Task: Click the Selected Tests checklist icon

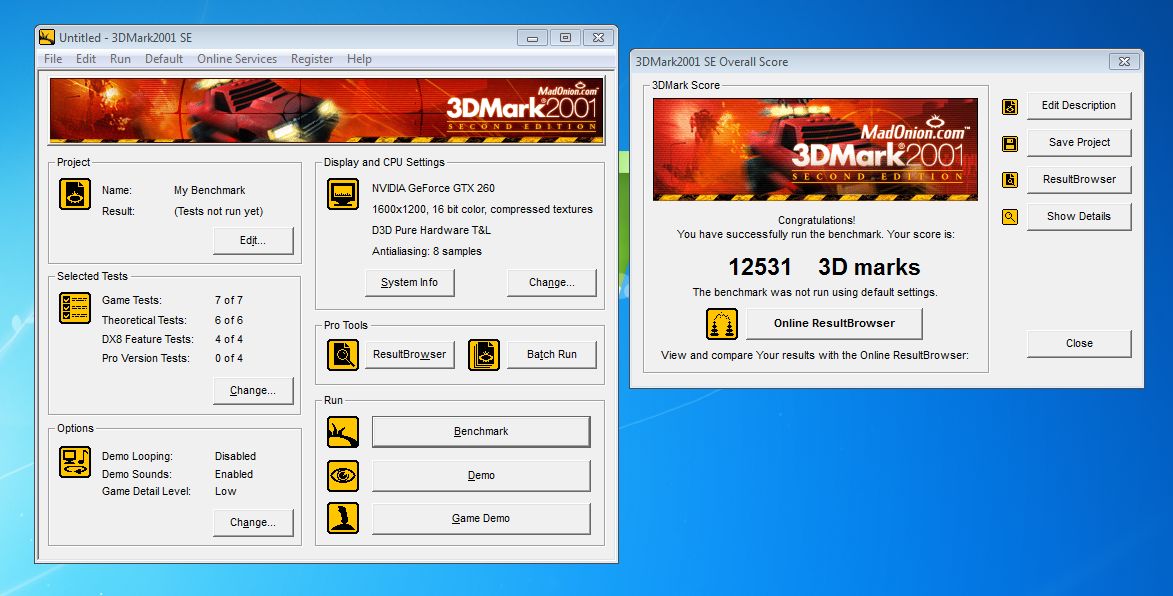Action: coord(75,308)
